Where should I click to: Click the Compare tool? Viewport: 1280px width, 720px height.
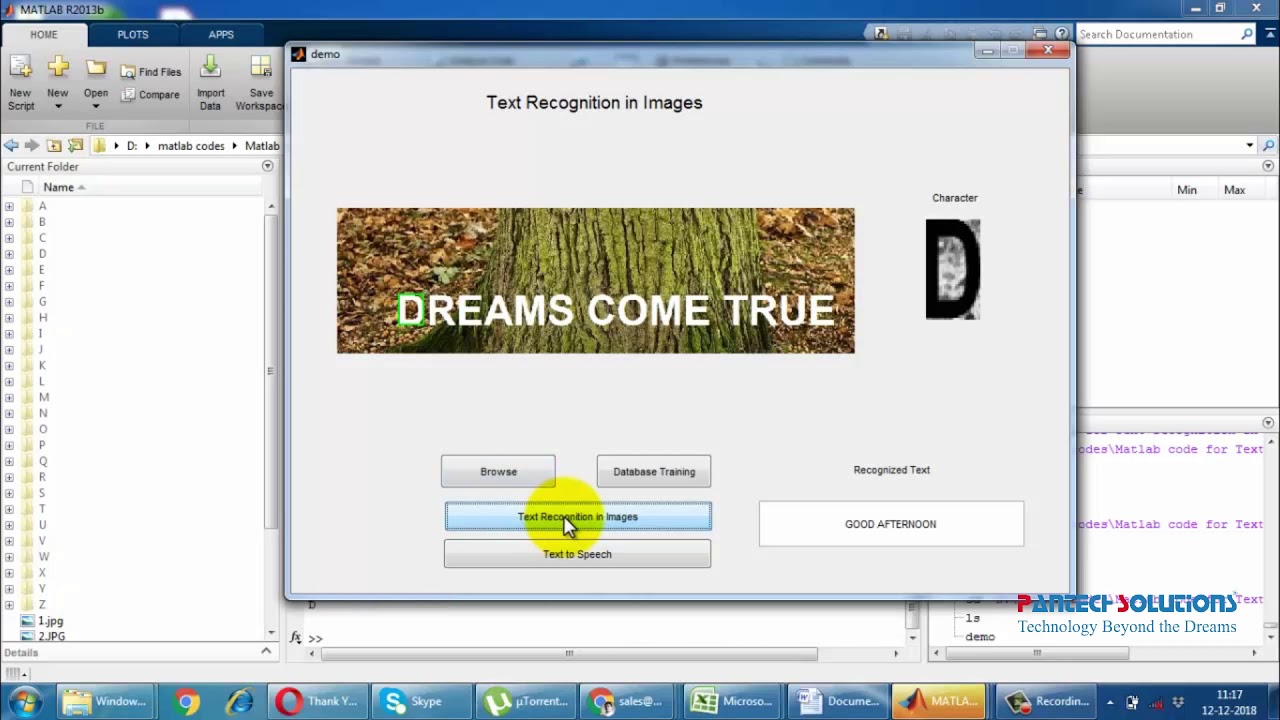(151, 95)
